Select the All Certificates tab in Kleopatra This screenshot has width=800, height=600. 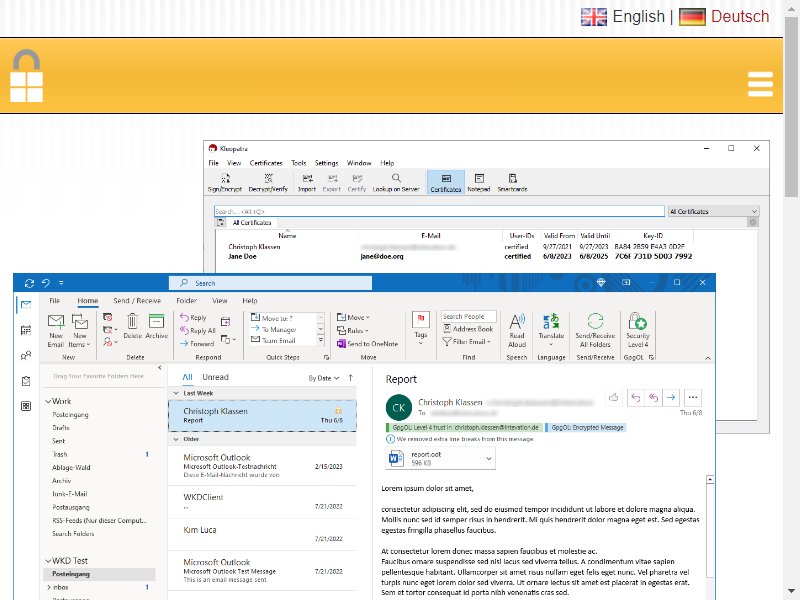pos(252,222)
